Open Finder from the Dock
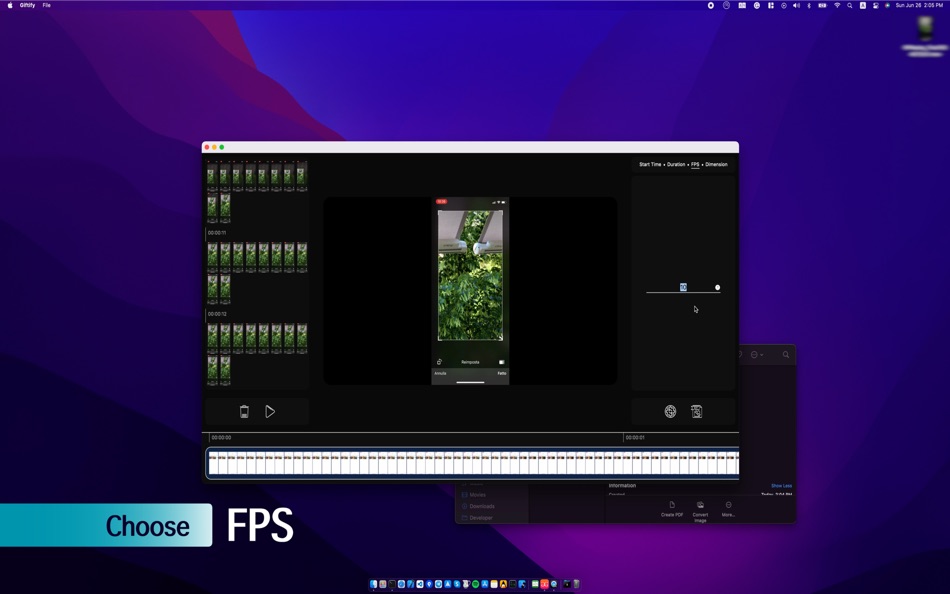Viewport: 950px width, 594px height. [373, 584]
